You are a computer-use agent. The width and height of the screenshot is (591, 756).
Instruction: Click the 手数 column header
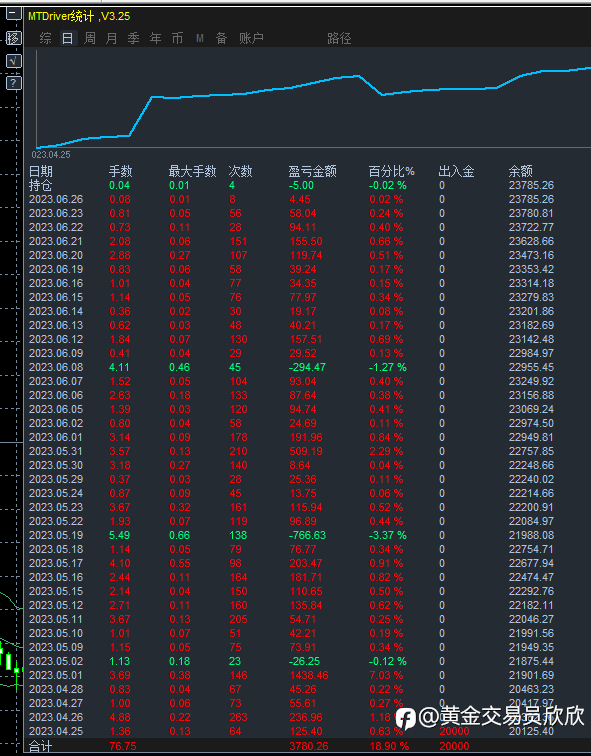pyautogui.click(x=121, y=171)
